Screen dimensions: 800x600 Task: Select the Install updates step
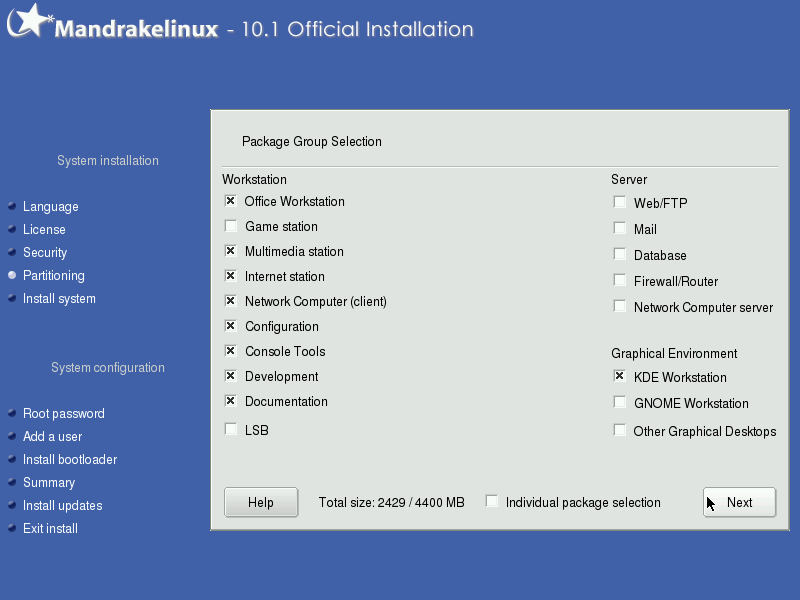pyautogui.click(x=62, y=505)
